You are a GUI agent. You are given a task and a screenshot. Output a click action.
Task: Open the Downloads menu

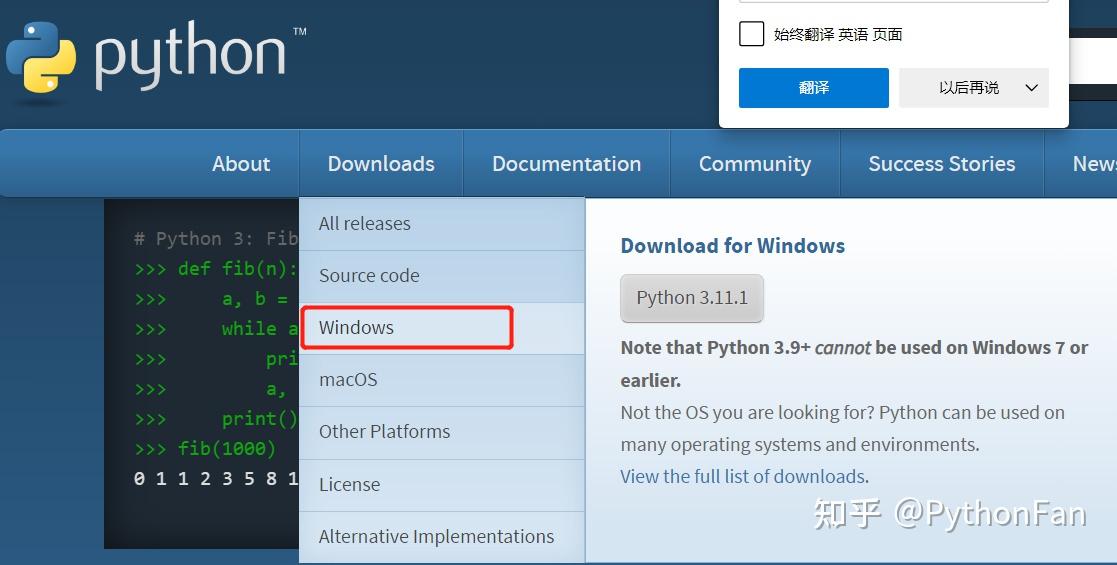[381, 164]
